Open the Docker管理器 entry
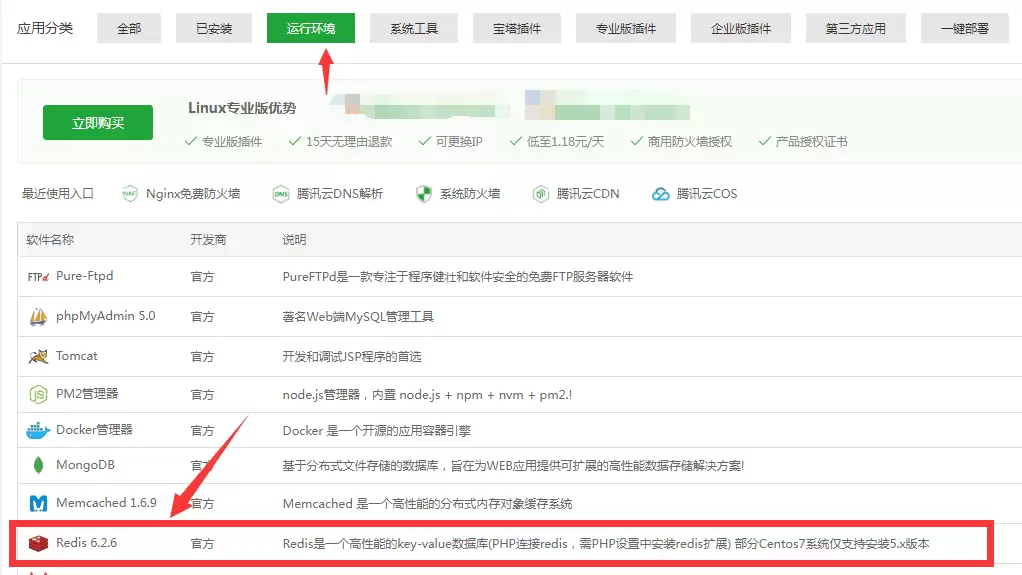This screenshot has width=1022, height=575. (95, 430)
